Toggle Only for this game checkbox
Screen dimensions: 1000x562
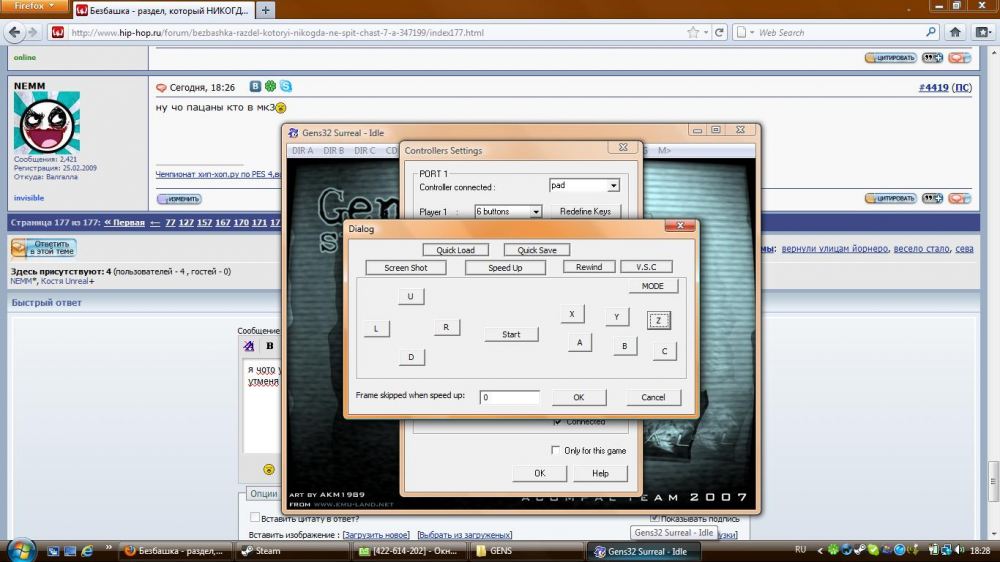[555, 450]
